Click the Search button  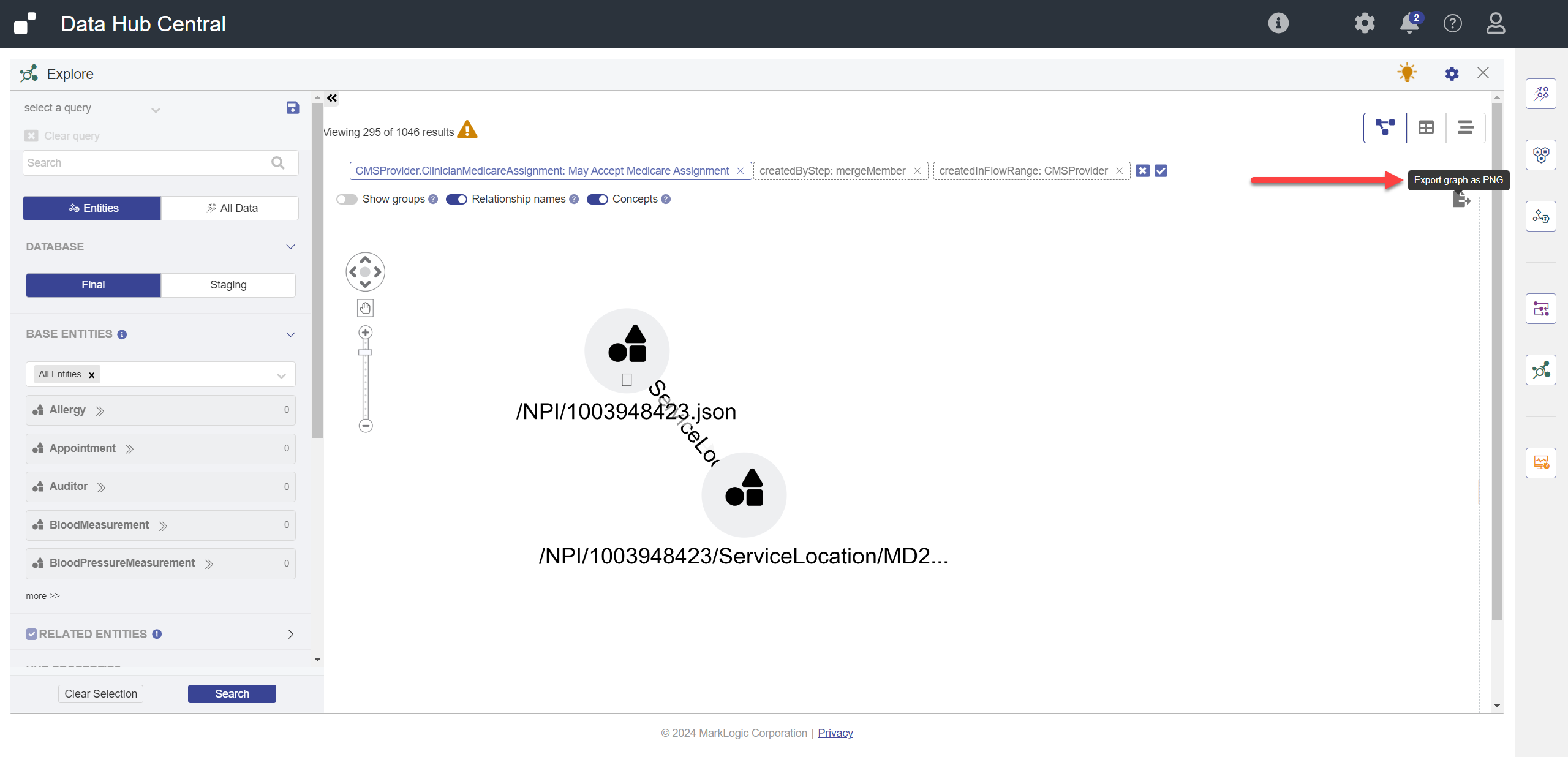click(232, 693)
